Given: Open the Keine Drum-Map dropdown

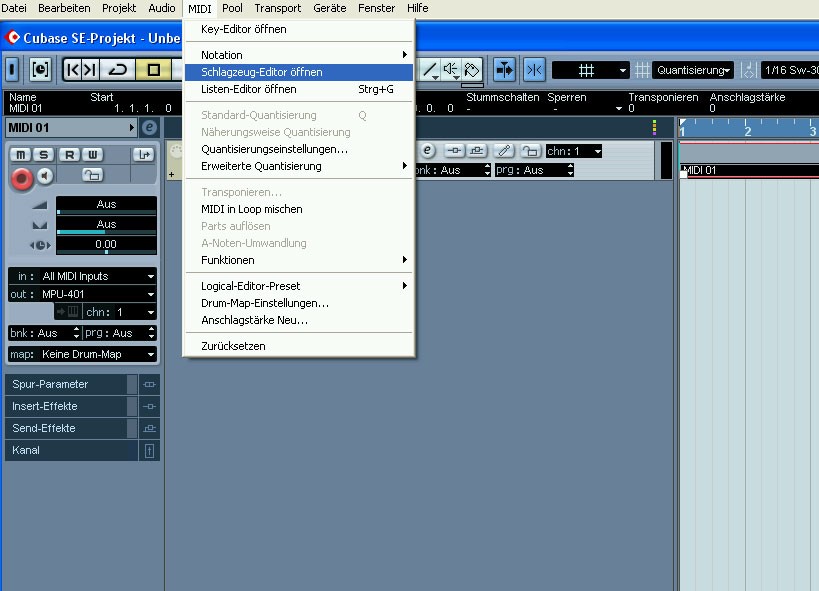Looking at the screenshot, I should click(x=83, y=354).
